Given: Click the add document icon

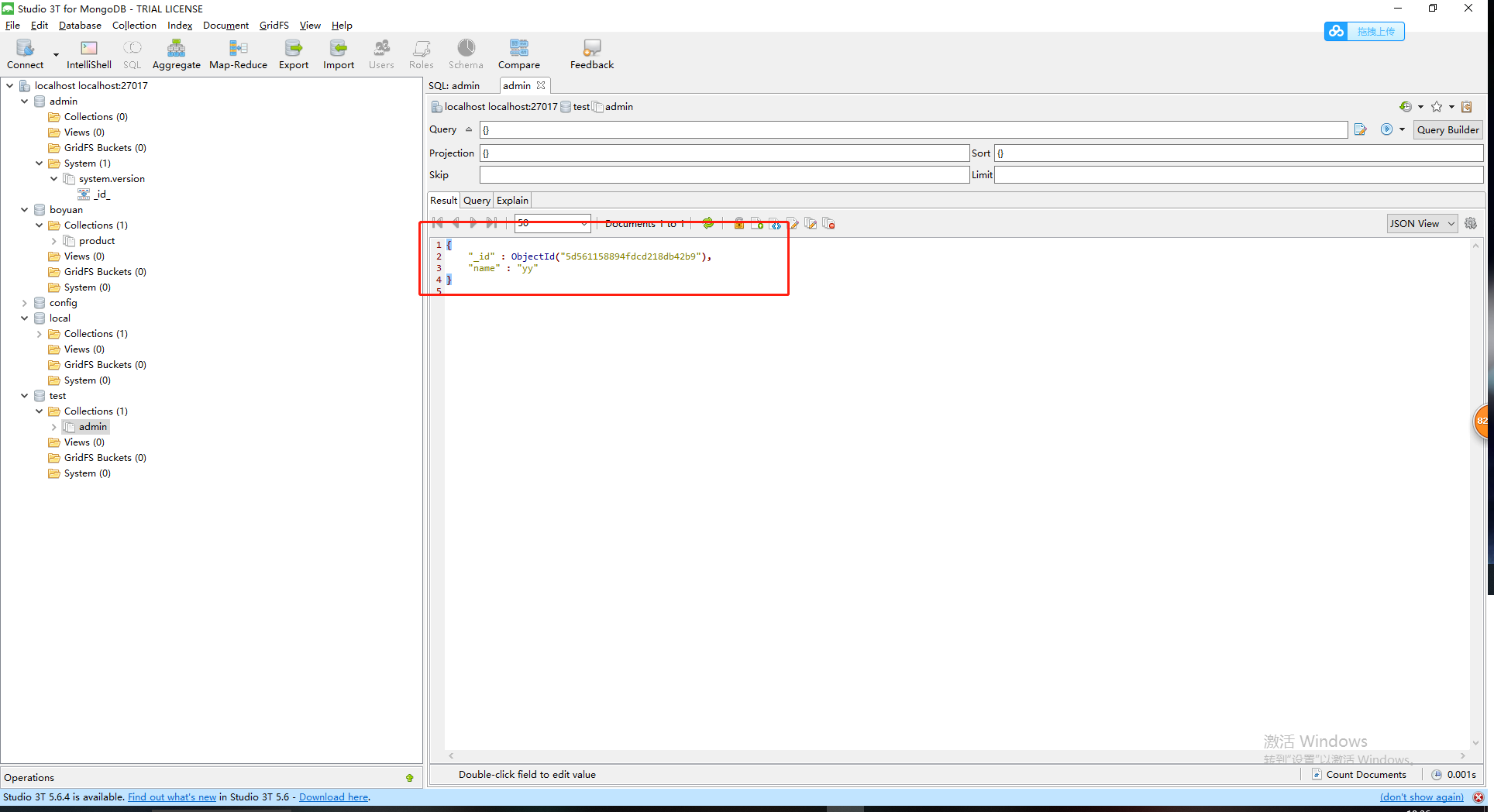Looking at the screenshot, I should [x=757, y=223].
